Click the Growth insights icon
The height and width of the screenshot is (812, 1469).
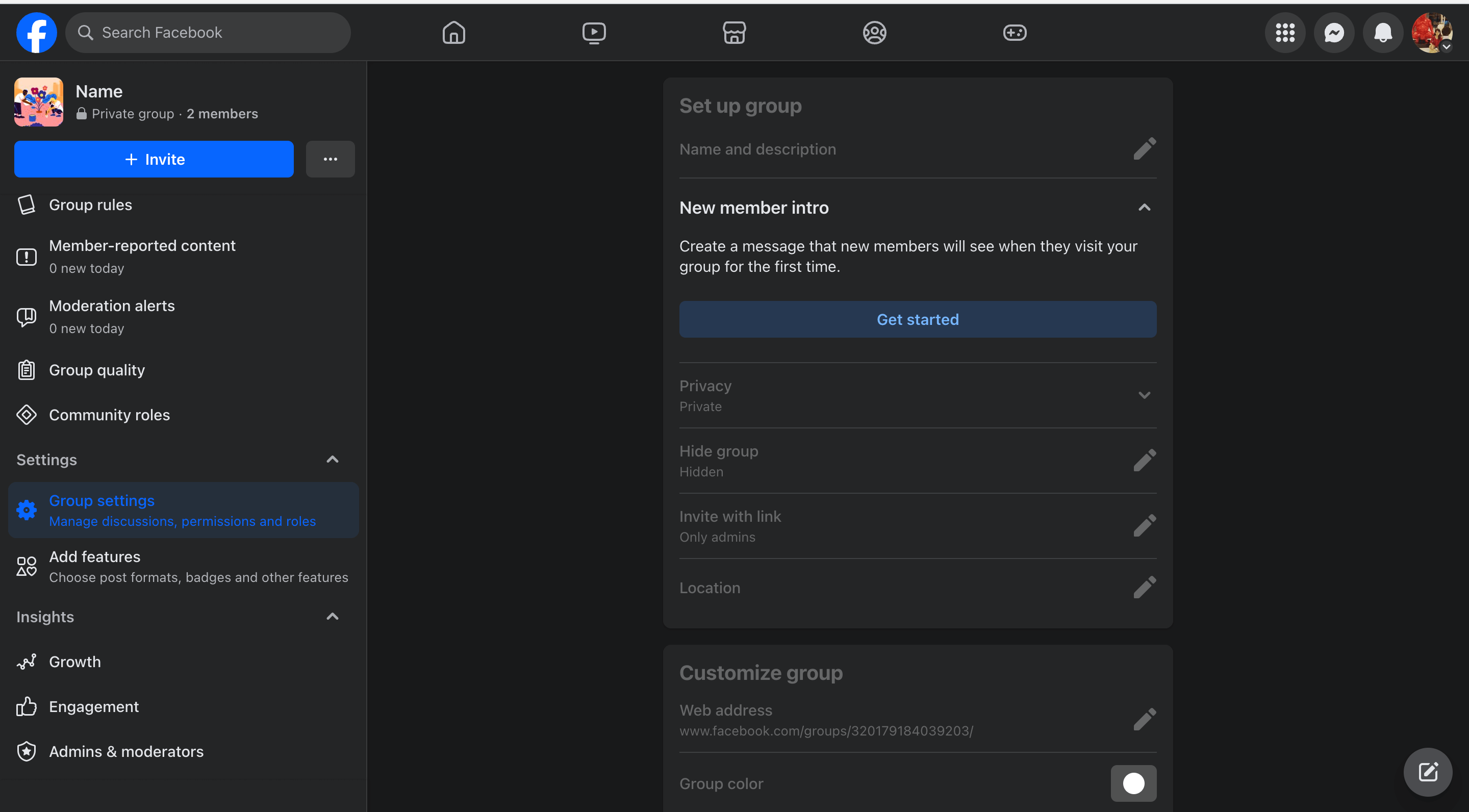tap(26, 661)
